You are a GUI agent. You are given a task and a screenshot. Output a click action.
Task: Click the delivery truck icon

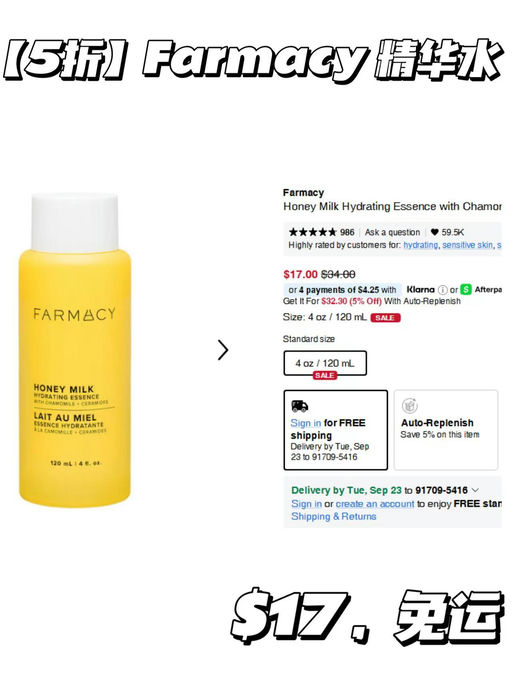[x=299, y=406]
